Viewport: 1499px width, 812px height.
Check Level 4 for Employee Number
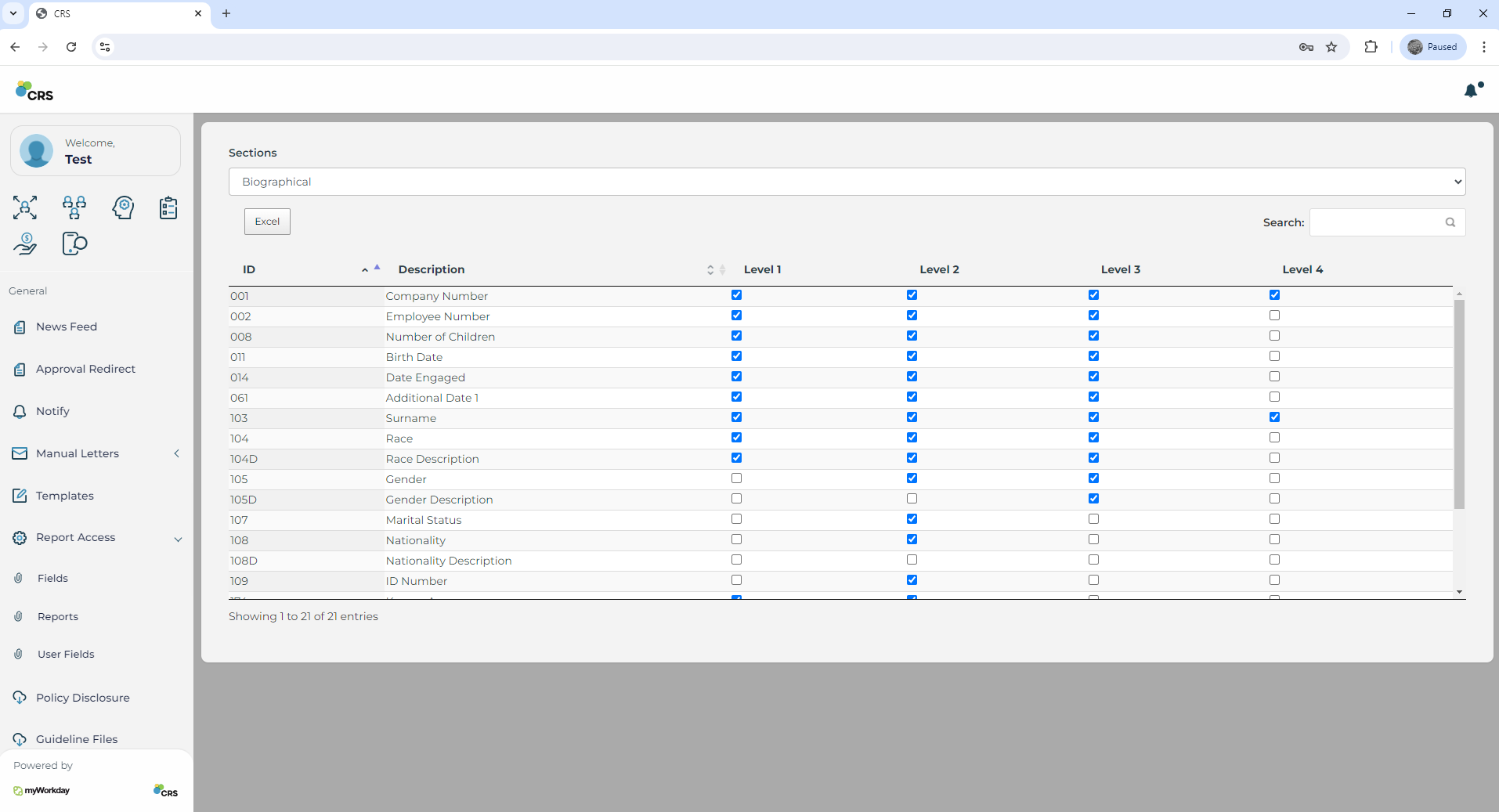pos(1274,316)
